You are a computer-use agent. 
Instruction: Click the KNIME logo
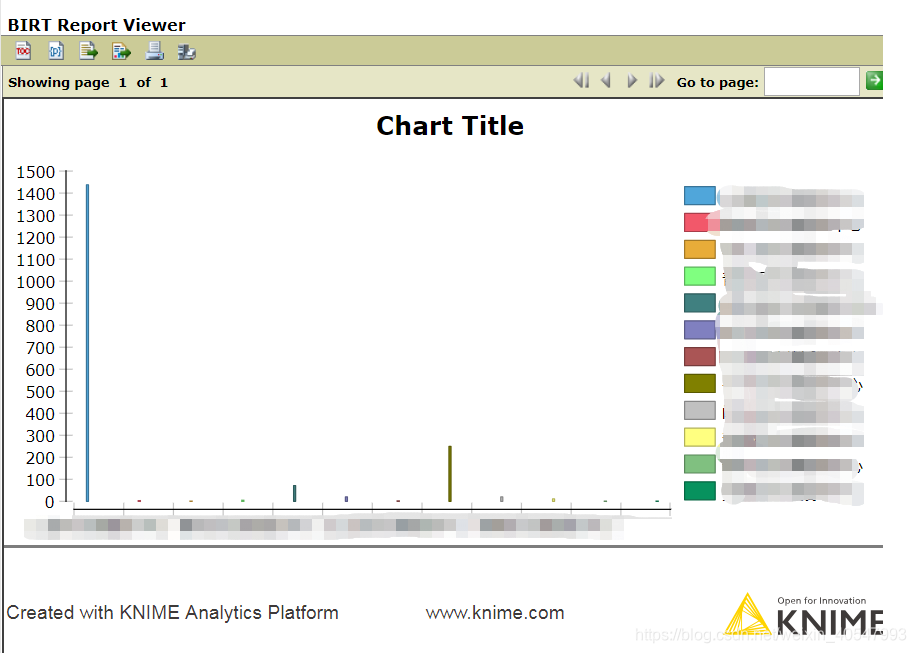804,615
